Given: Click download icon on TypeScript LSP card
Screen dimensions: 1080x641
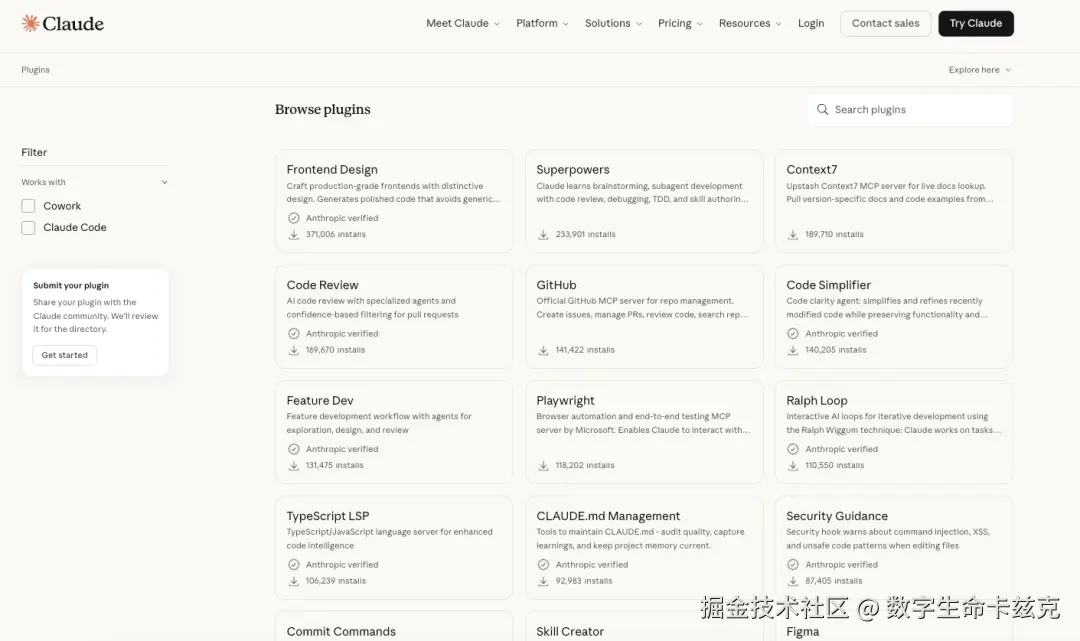Looking at the screenshot, I should pyautogui.click(x=293, y=582).
